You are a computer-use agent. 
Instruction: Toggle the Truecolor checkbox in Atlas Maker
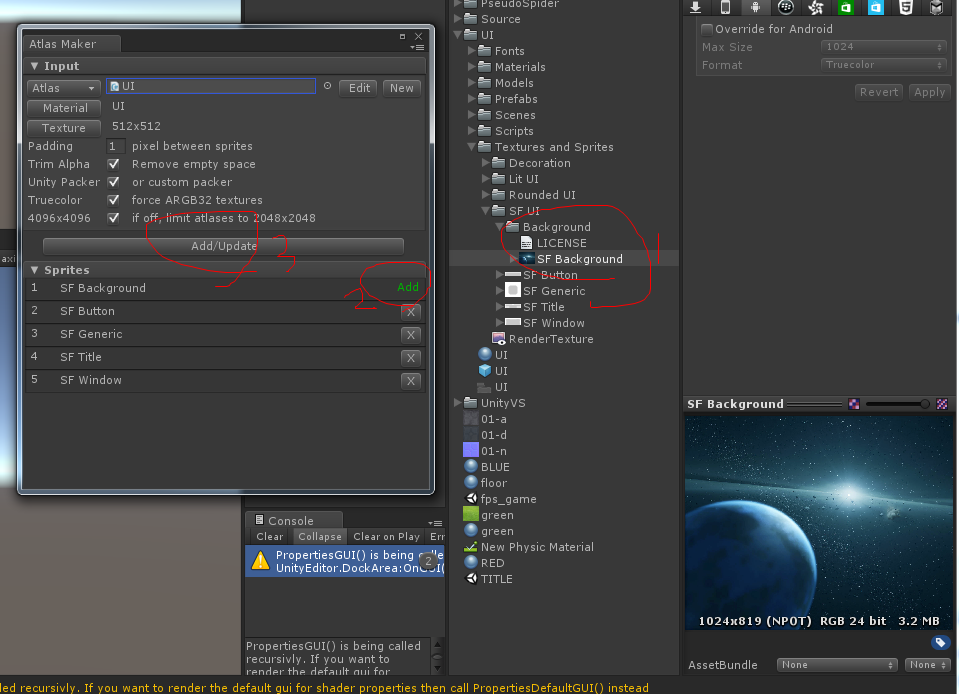tap(113, 200)
